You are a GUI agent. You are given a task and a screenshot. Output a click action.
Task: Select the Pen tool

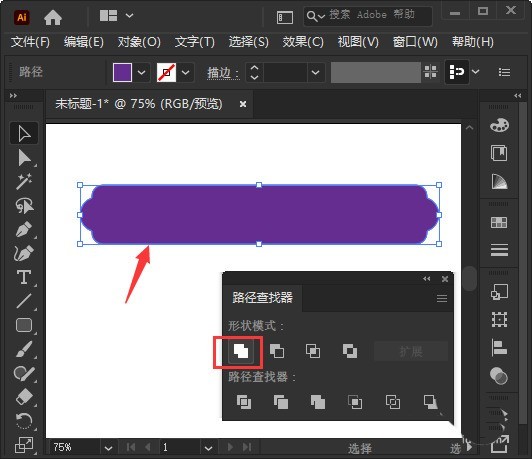(x=24, y=229)
